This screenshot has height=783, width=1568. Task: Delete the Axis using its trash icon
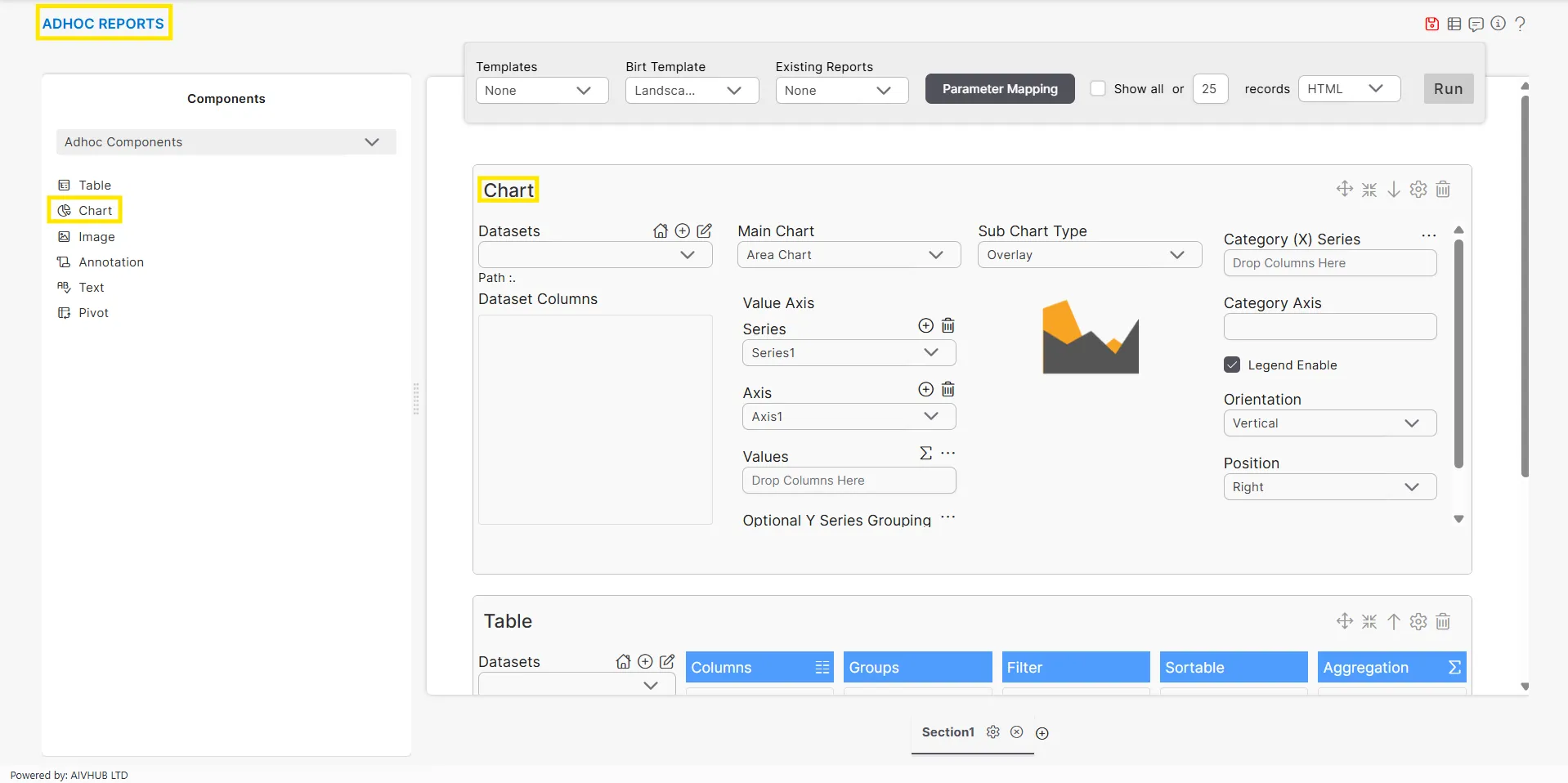click(948, 390)
